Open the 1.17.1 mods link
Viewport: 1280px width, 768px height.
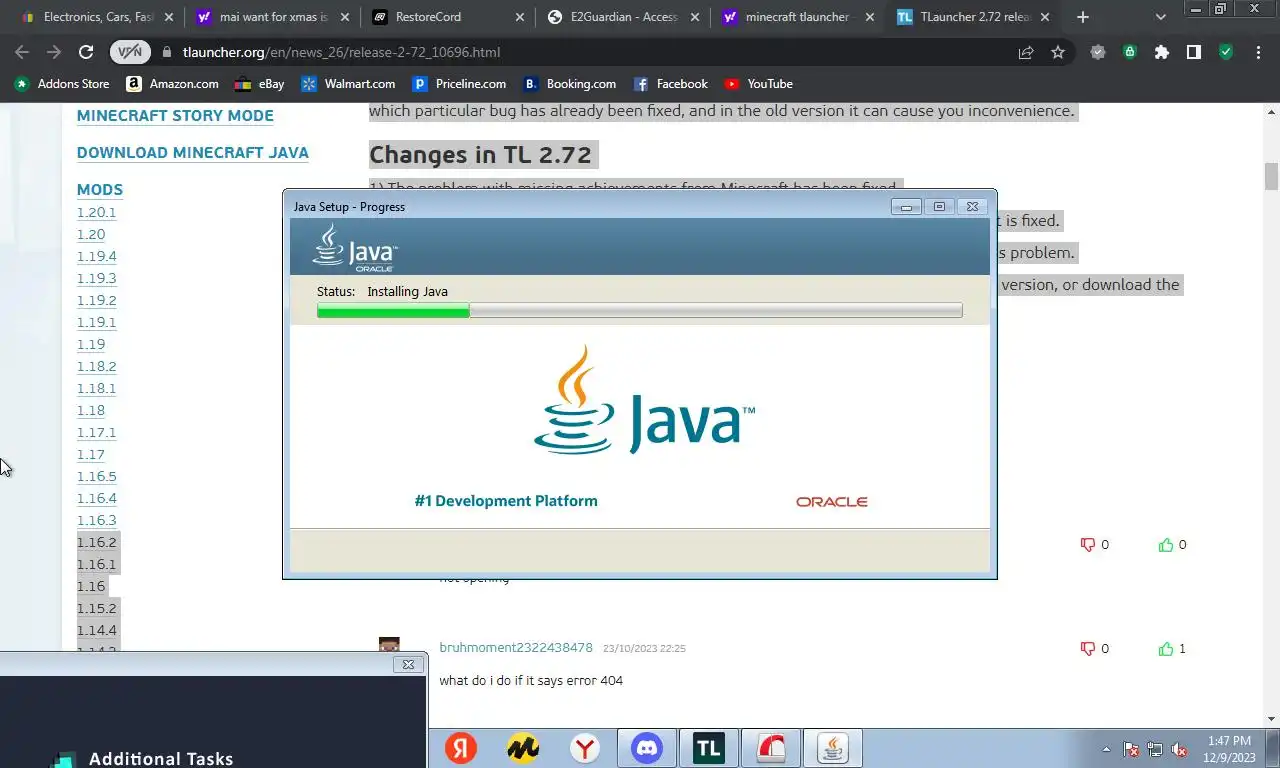(x=96, y=432)
